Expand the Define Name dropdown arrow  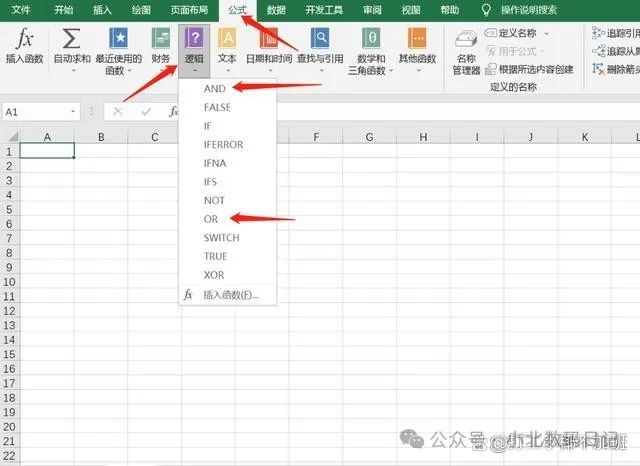(x=546, y=33)
